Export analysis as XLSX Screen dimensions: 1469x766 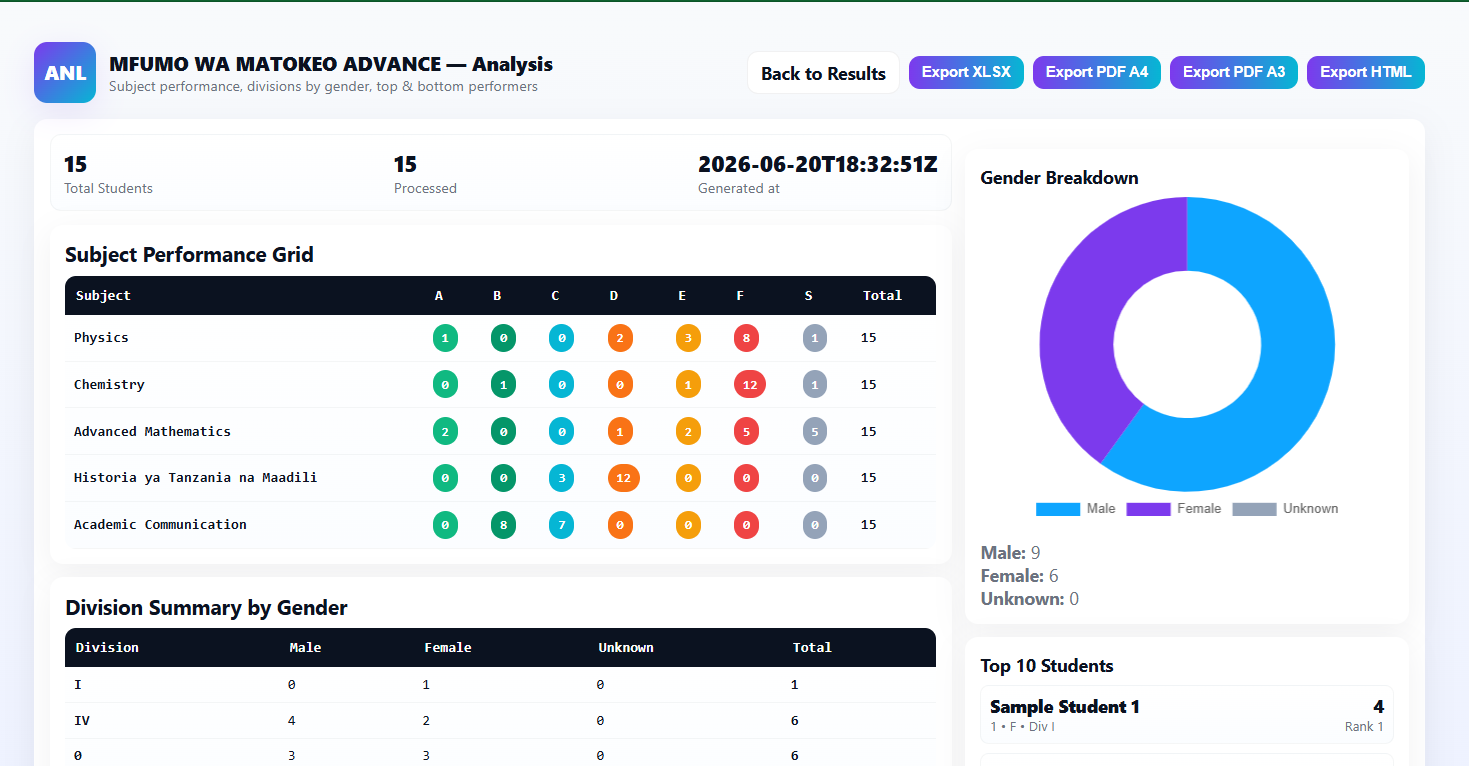[x=966, y=72]
